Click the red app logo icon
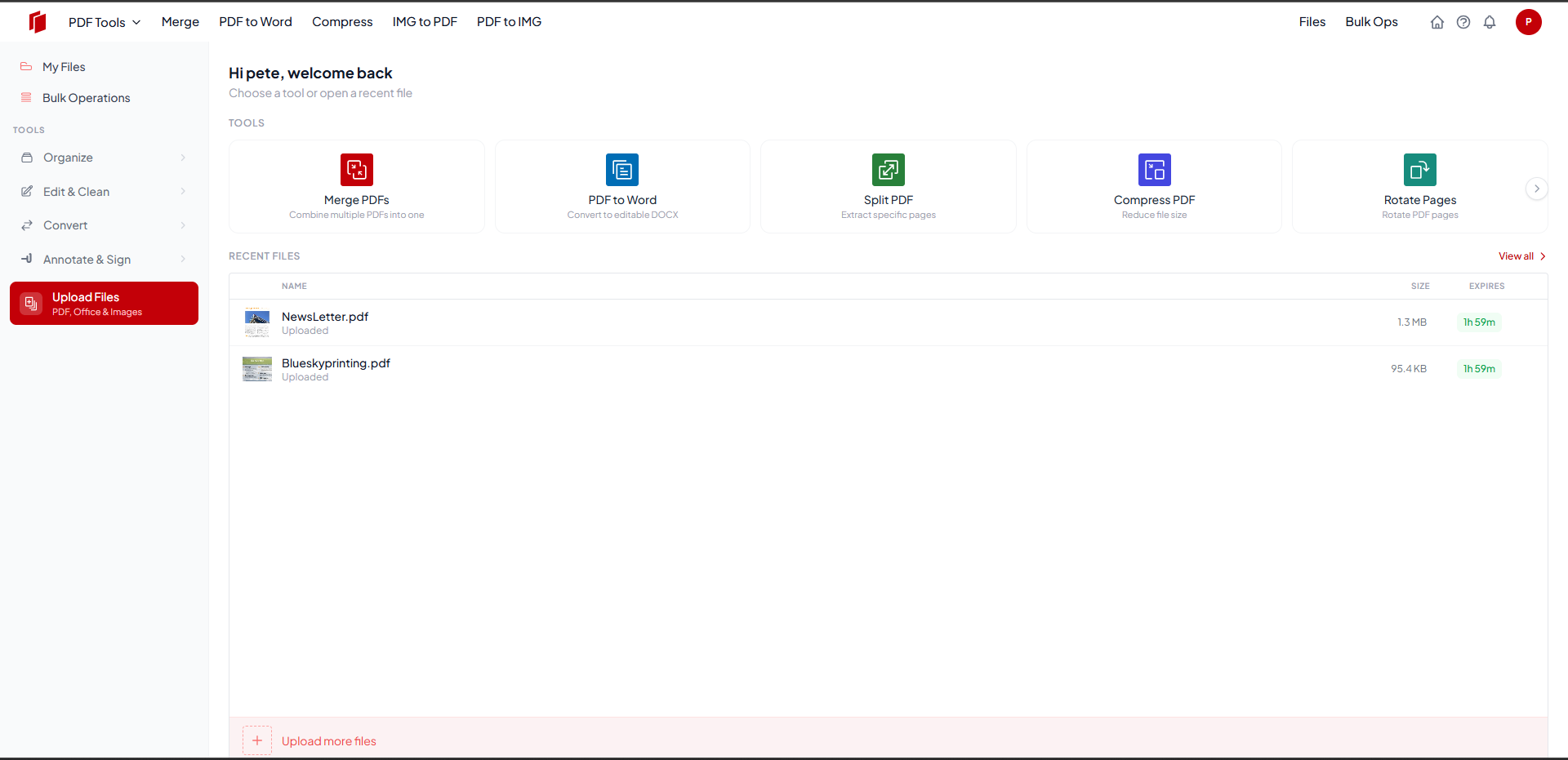 coord(38,22)
